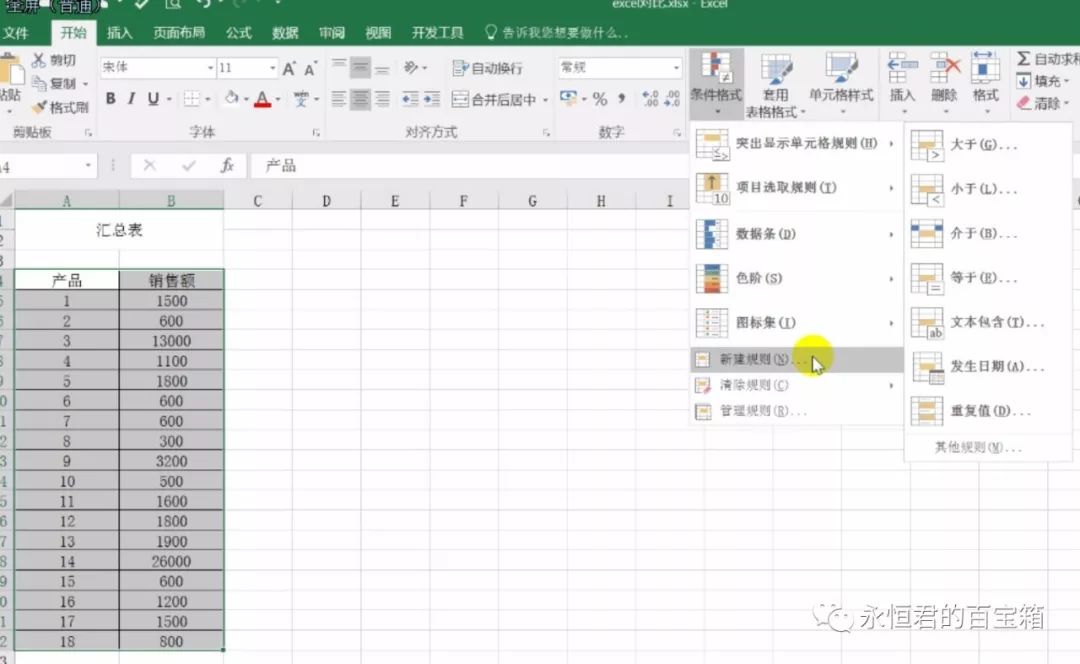1080x664 pixels.
Task: Center text horizontally
Action: tap(360, 99)
